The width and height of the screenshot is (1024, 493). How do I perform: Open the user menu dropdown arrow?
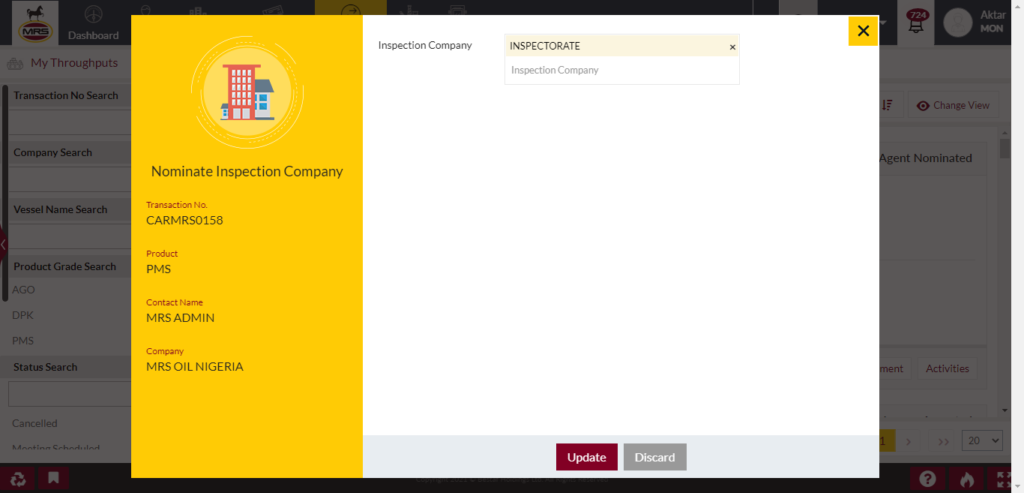884,22
